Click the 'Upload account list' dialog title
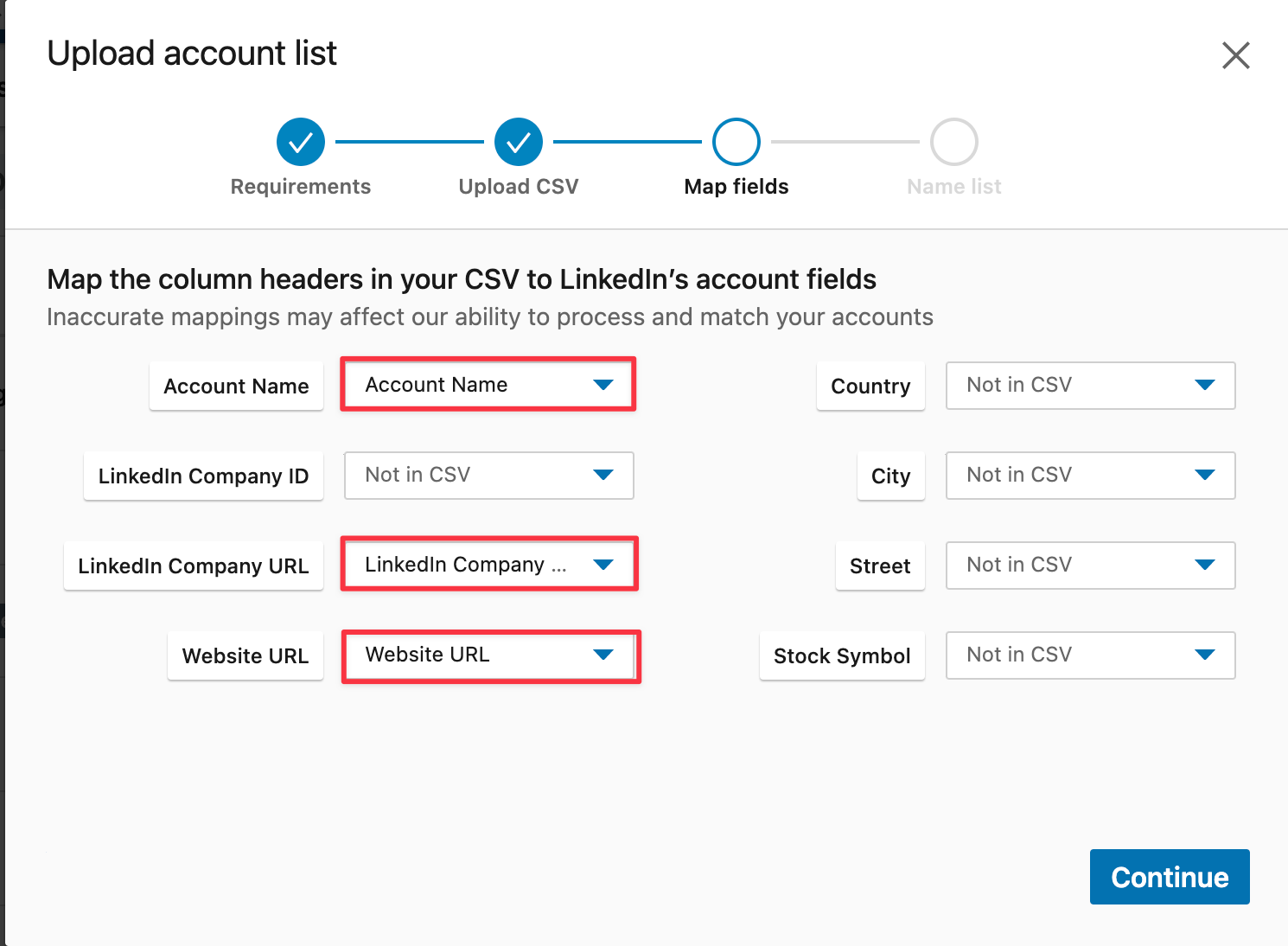1288x946 pixels. (x=192, y=54)
